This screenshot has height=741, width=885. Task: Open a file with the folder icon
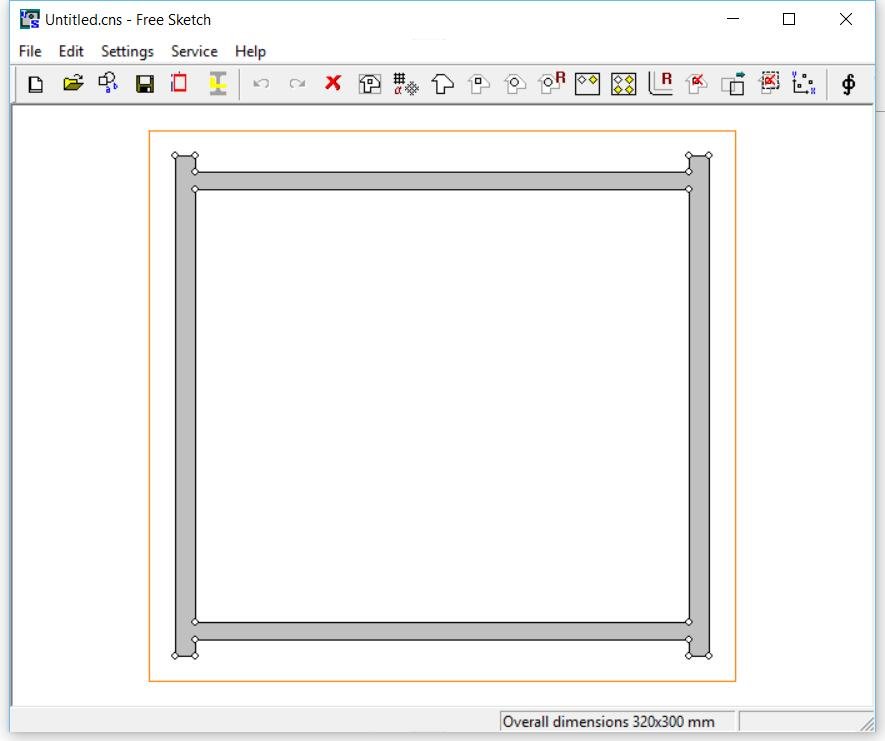(x=72, y=84)
